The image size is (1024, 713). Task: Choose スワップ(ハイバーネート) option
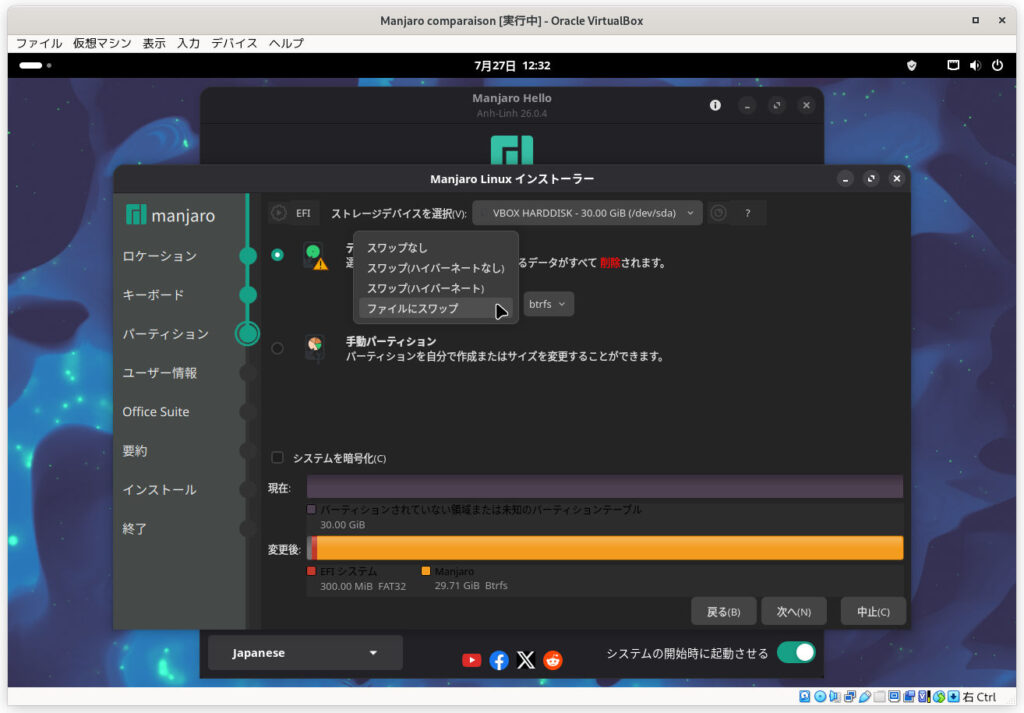coord(436,288)
